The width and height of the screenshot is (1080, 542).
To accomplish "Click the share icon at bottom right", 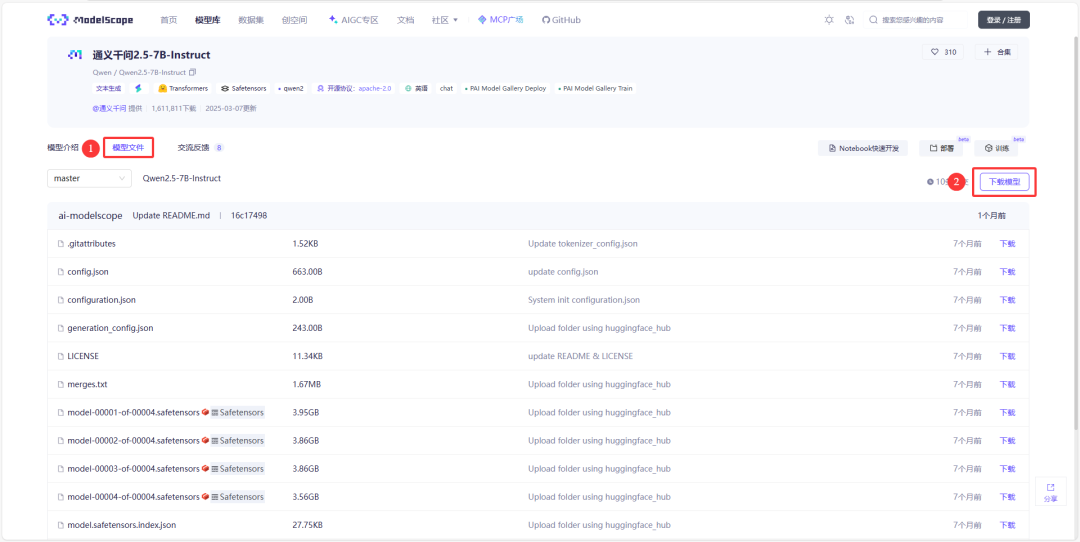I will click(1050, 492).
